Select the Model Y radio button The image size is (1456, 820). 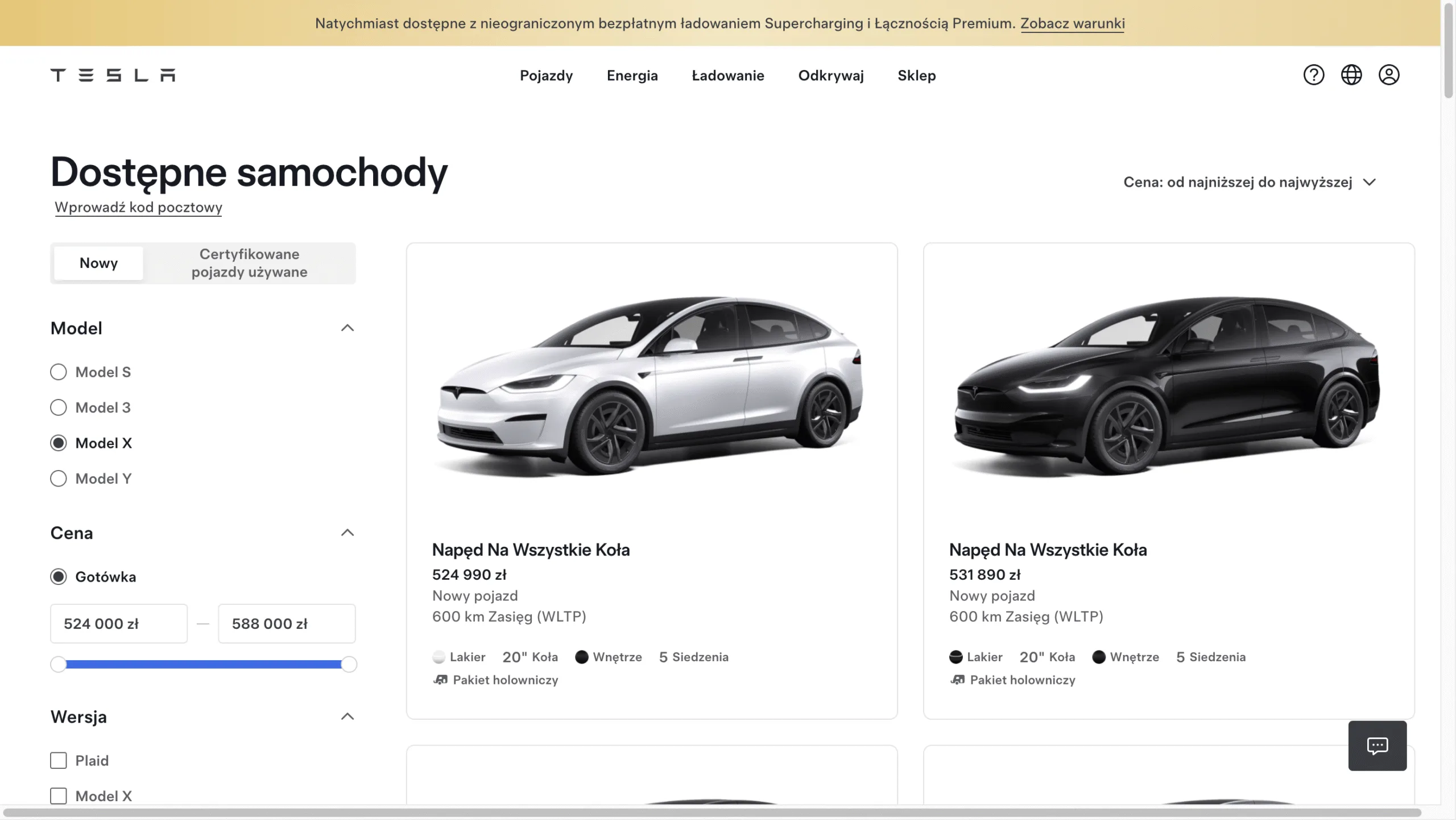[59, 479]
